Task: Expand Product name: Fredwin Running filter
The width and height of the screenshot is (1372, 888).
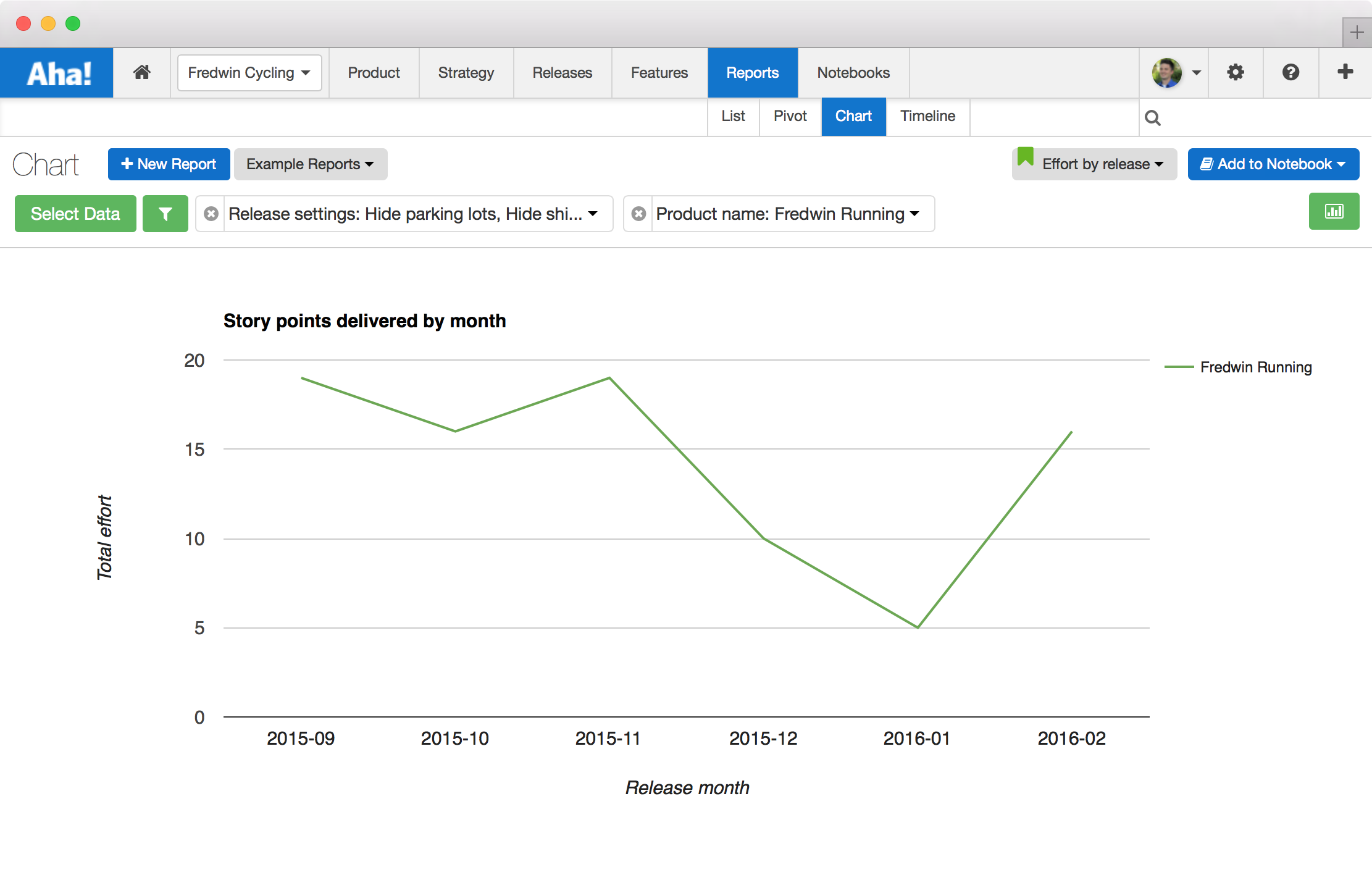Action: point(787,214)
